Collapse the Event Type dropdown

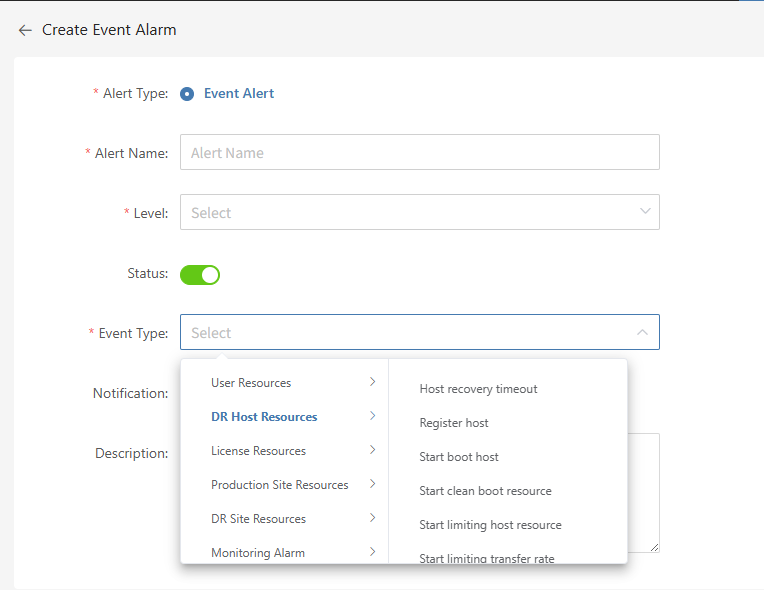pyautogui.click(x=642, y=332)
